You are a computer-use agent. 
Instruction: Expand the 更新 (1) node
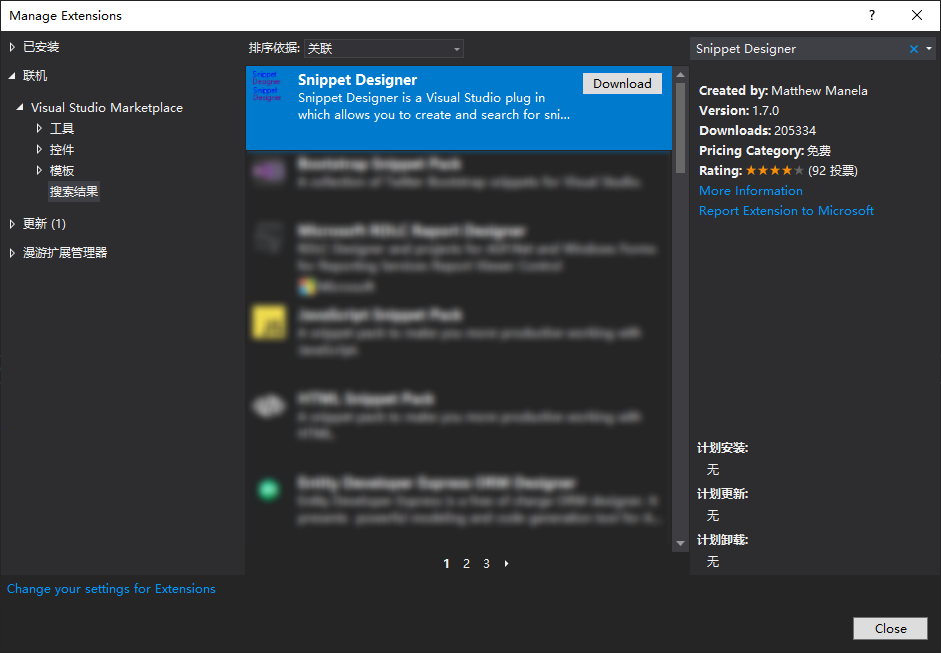(x=12, y=224)
